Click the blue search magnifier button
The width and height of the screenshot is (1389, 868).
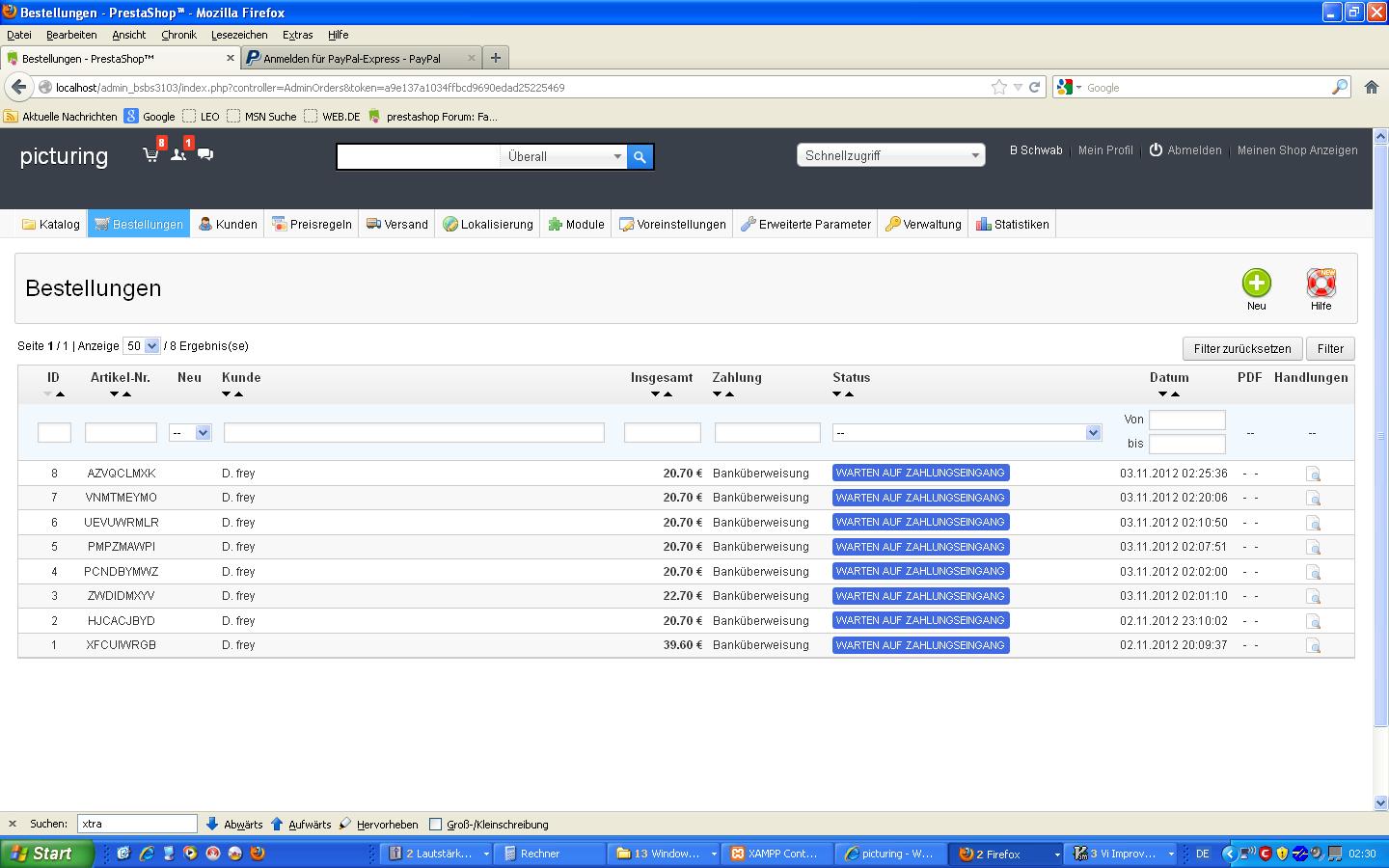point(640,156)
